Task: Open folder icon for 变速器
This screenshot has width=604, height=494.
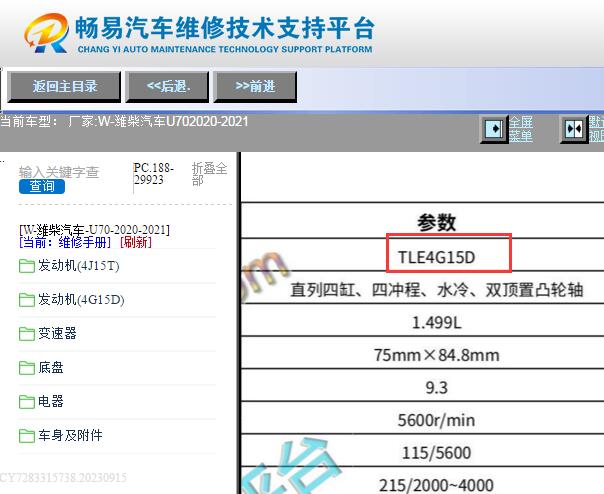Action: (x=27, y=334)
